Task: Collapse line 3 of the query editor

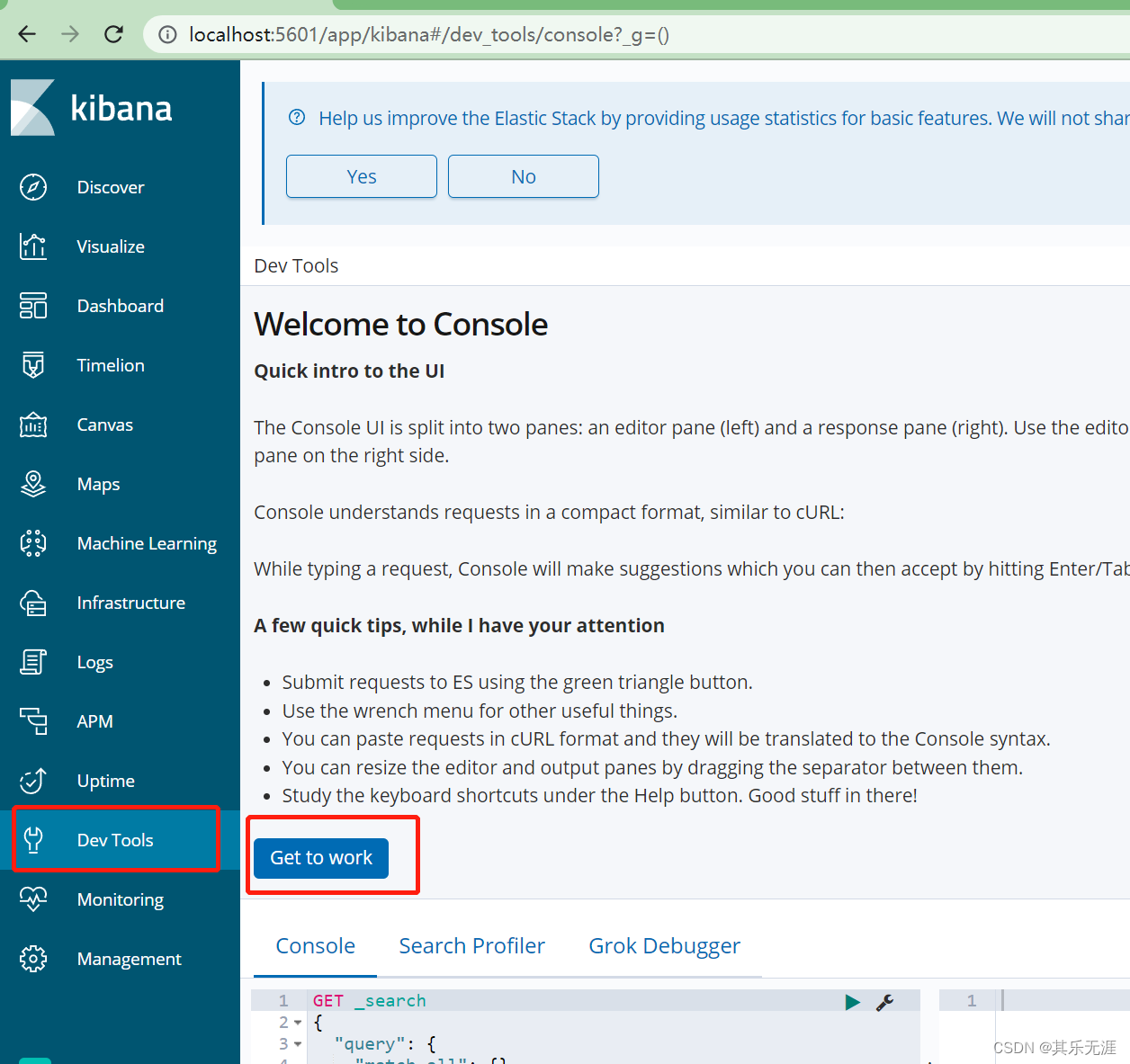Action: pyautogui.click(x=299, y=1043)
